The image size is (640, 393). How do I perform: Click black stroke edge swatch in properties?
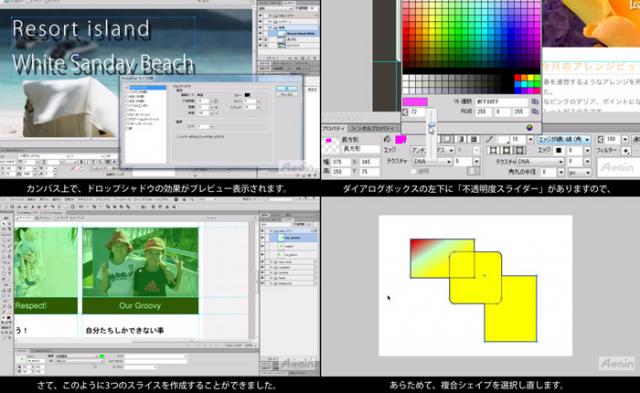(558, 151)
